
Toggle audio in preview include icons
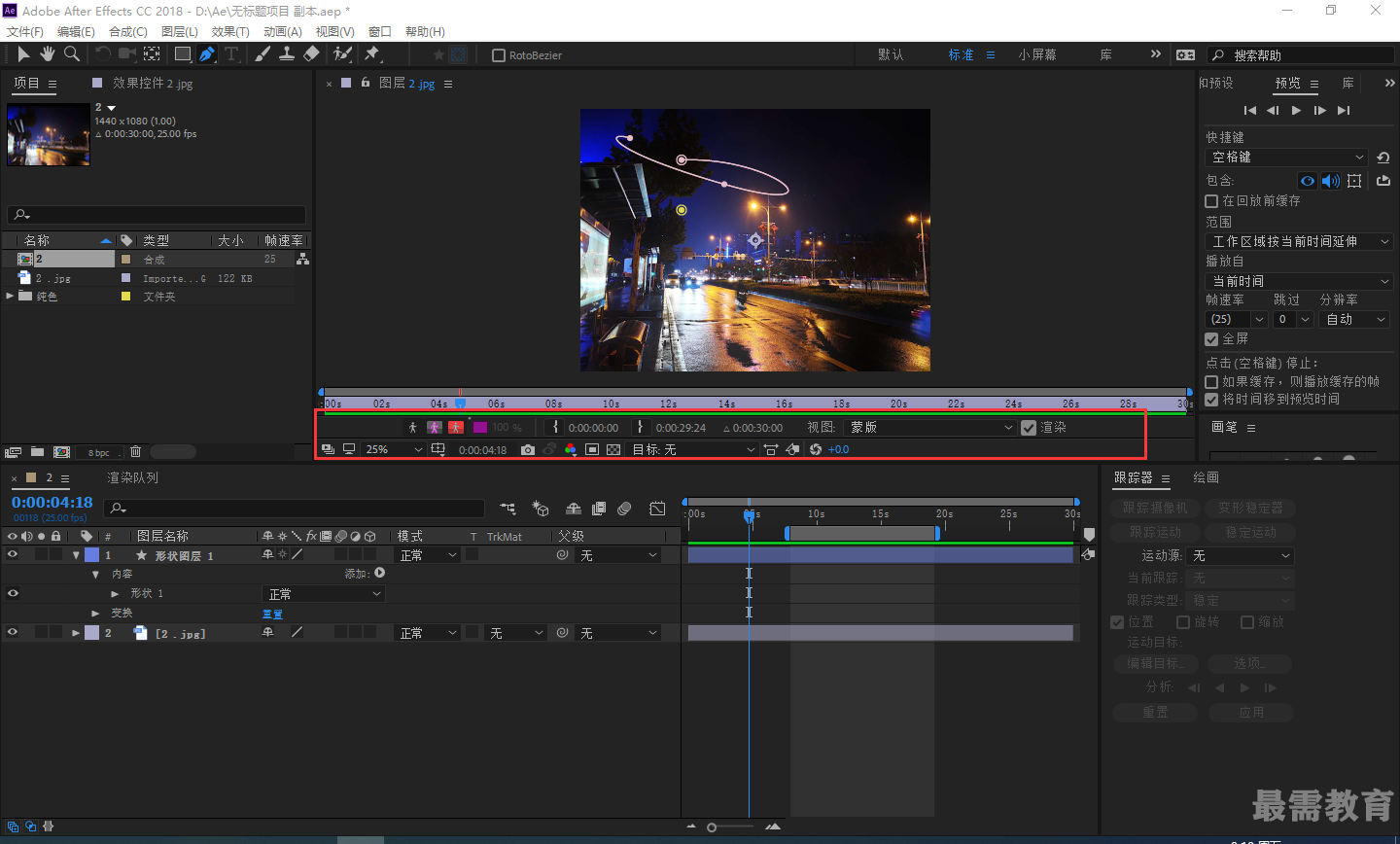point(1330,181)
